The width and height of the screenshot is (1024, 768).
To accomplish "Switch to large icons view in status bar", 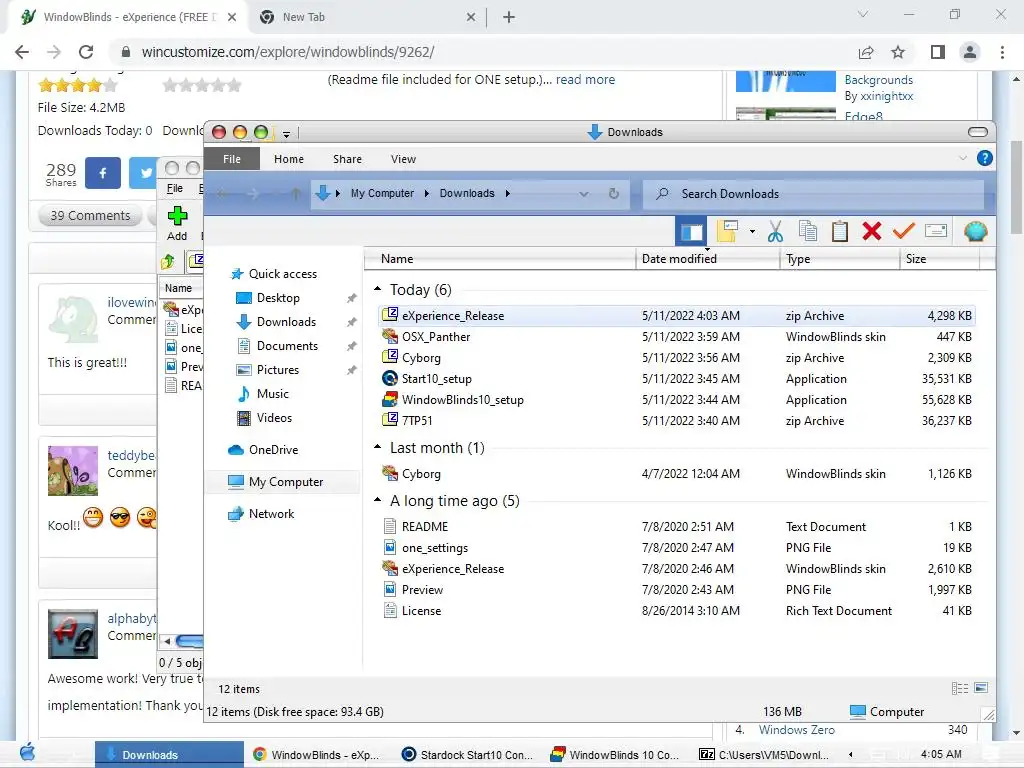I will 981,688.
